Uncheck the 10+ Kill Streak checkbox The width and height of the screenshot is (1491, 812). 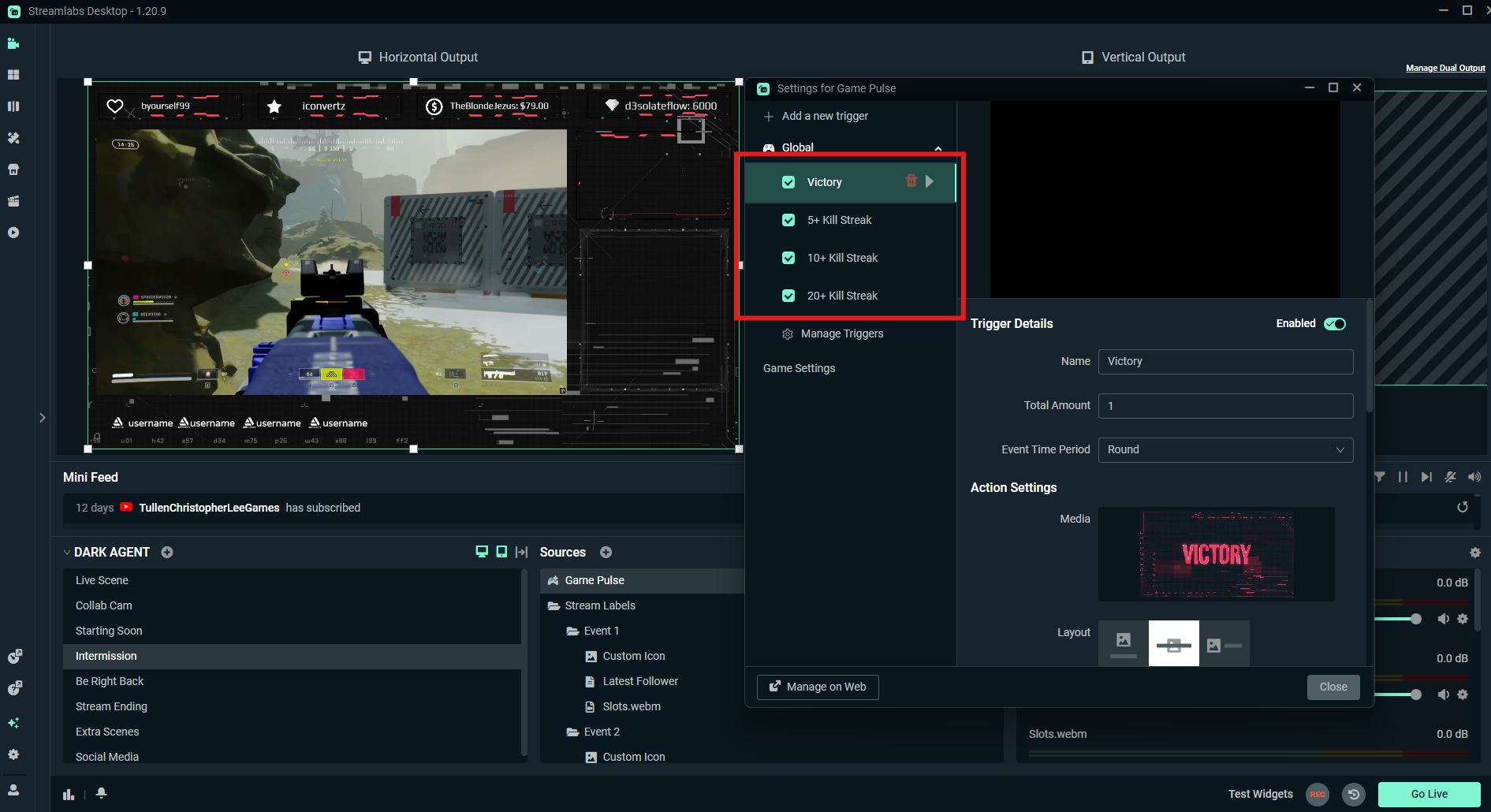[788, 258]
